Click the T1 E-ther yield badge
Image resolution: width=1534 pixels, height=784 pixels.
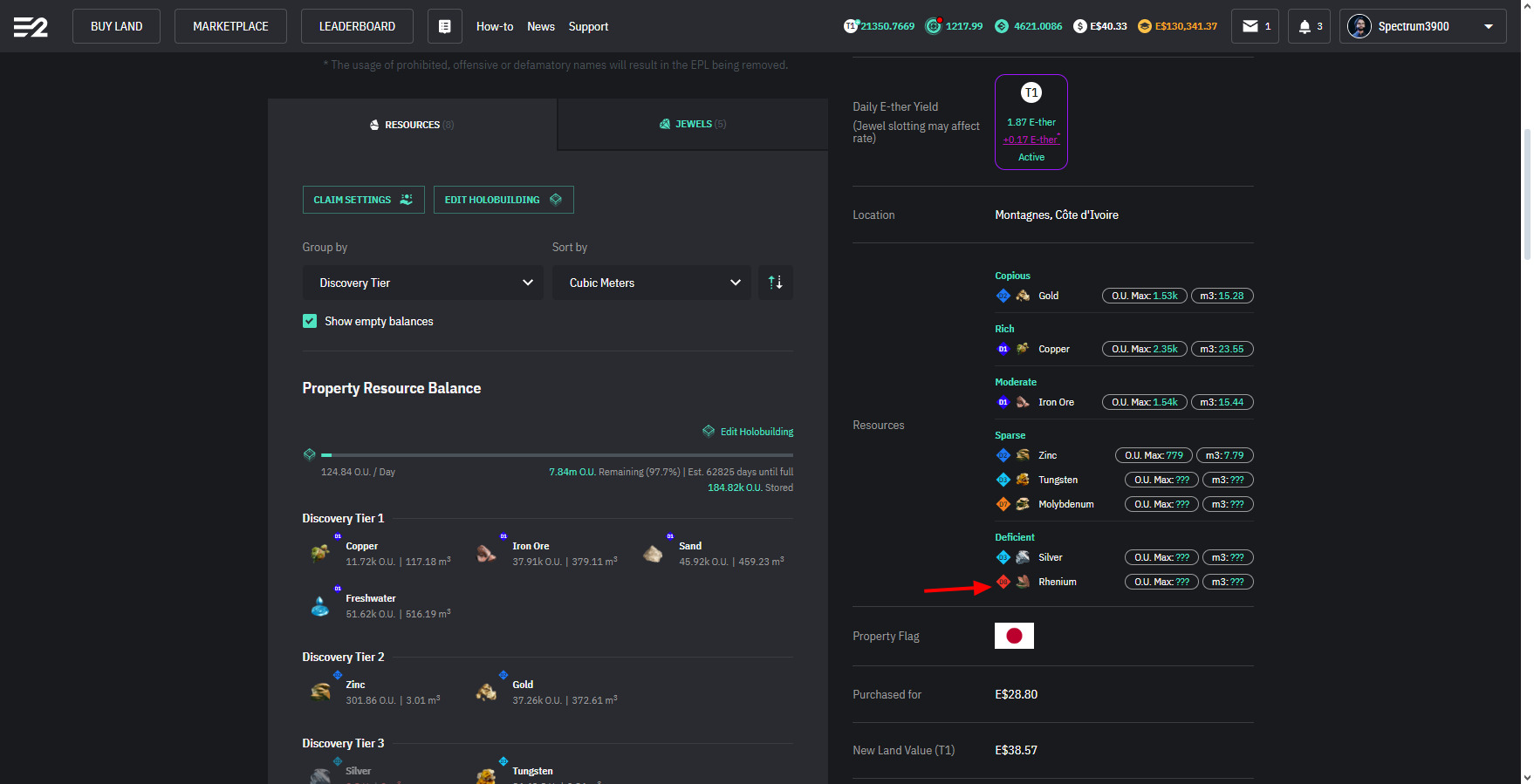click(1031, 122)
